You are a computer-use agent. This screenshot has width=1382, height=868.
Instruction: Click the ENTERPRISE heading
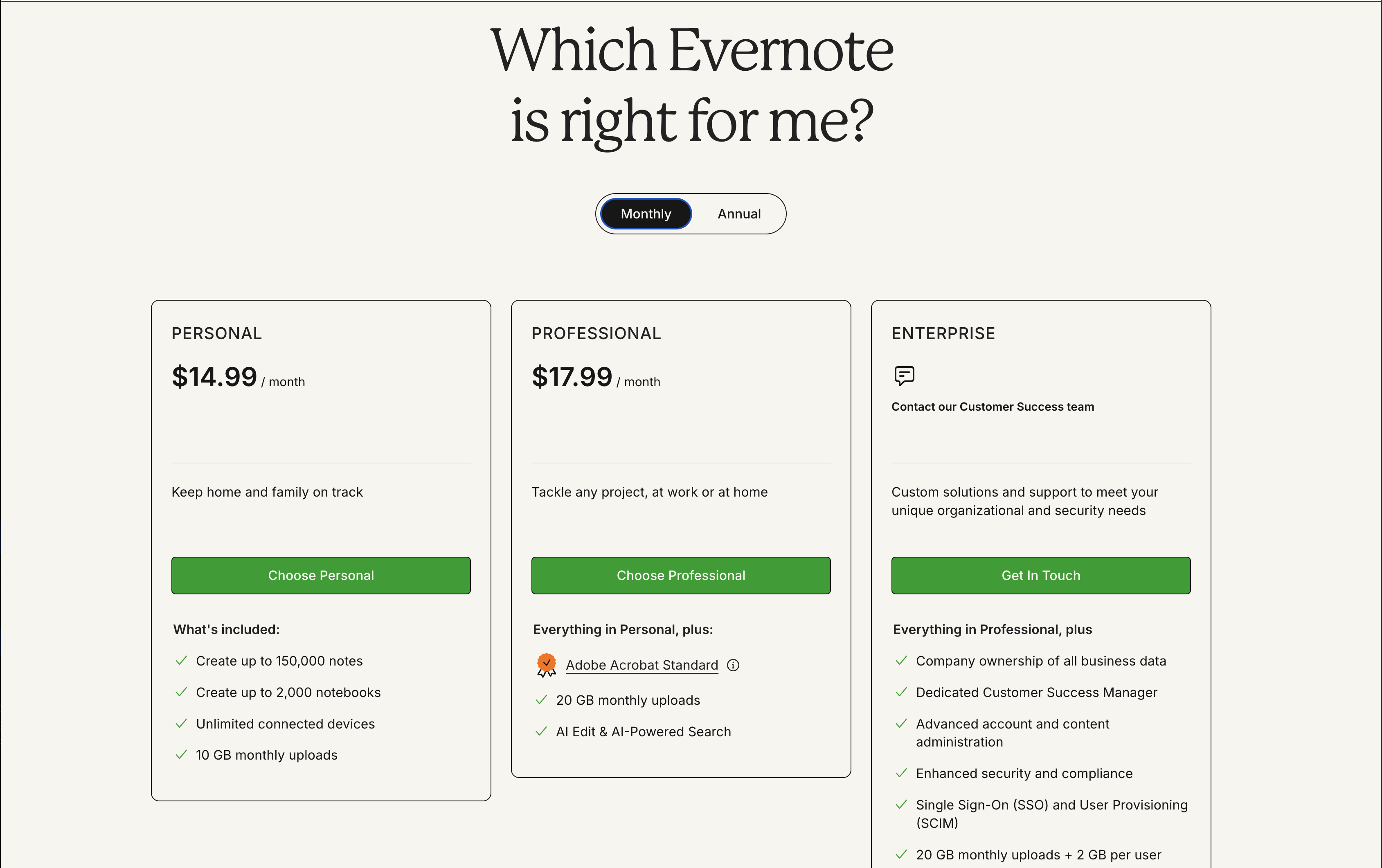click(x=942, y=333)
